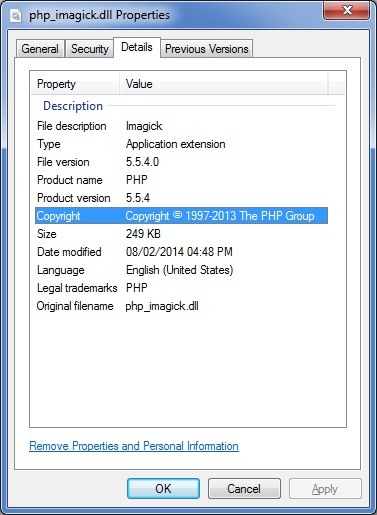Click the Value column header
377x515 pixels.
[223, 84]
